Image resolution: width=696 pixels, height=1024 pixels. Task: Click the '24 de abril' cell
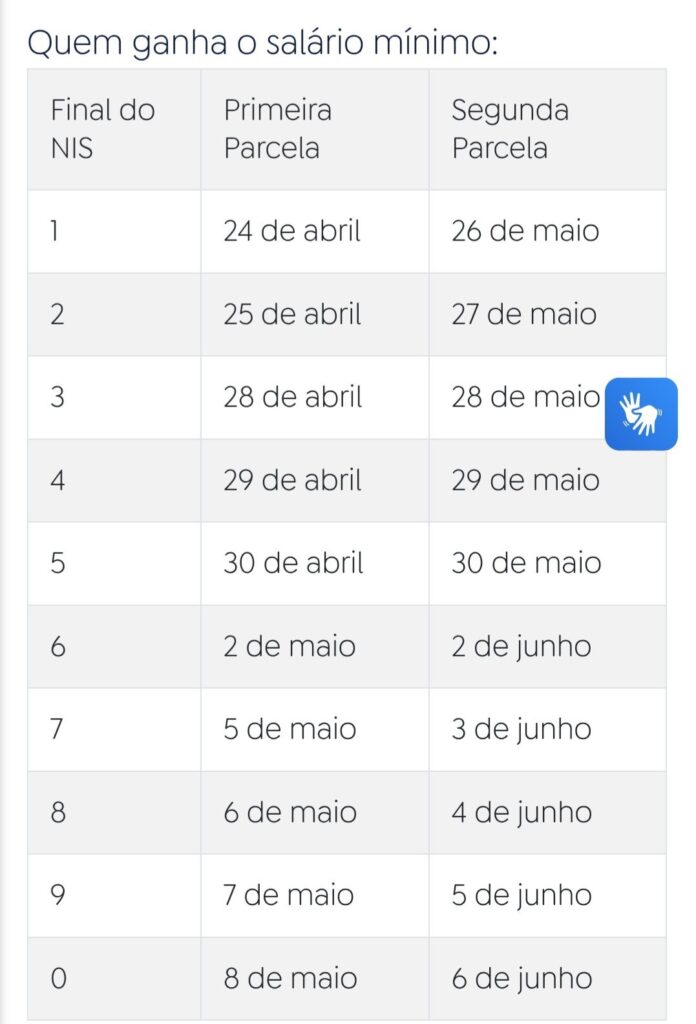click(315, 231)
